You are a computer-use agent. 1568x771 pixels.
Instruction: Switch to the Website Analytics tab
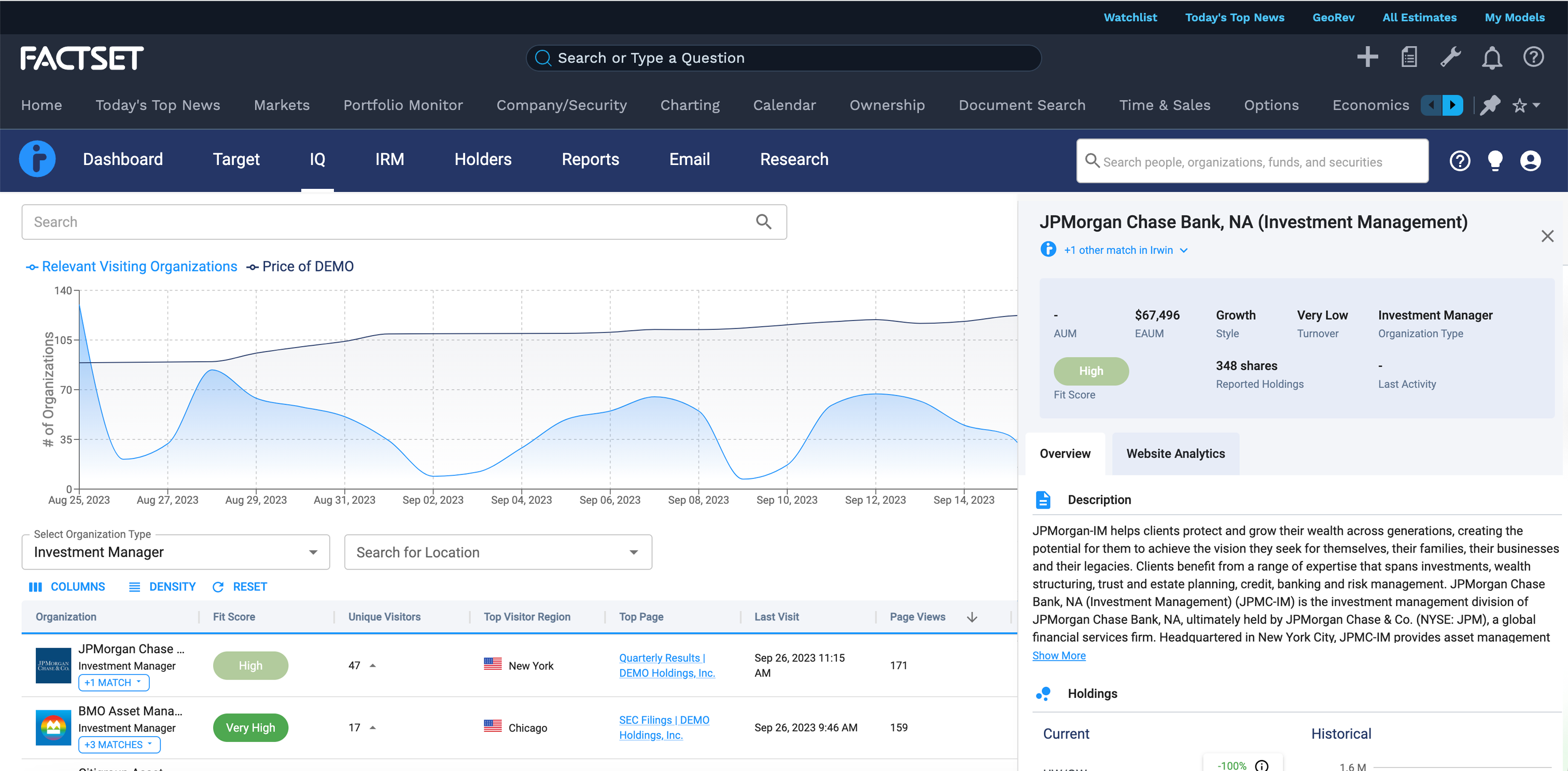click(x=1175, y=453)
